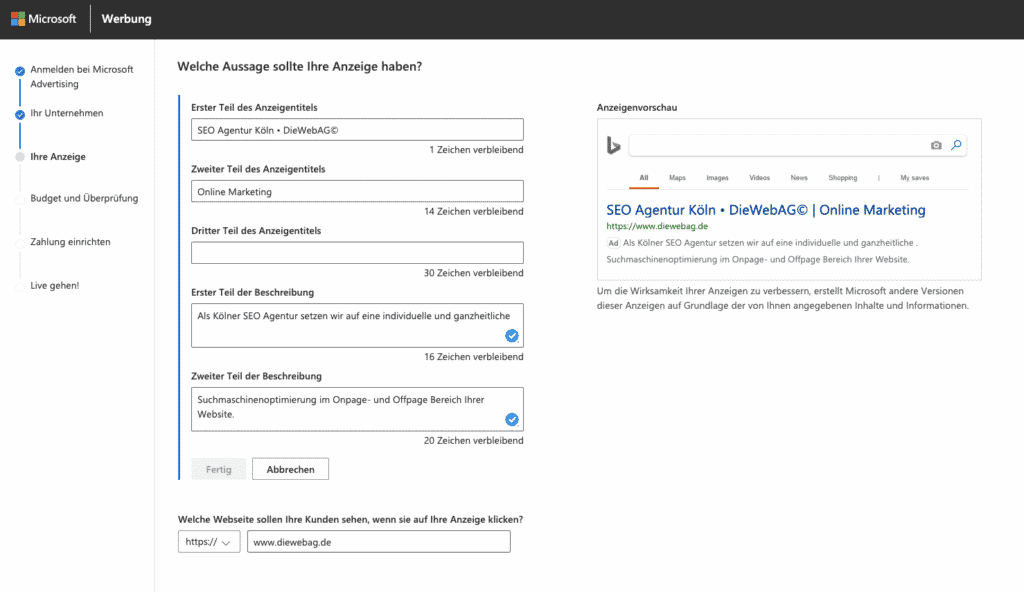Focus the Erster Teil der Beschreibung textarea
1024x592 pixels.
(x=357, y=325)
